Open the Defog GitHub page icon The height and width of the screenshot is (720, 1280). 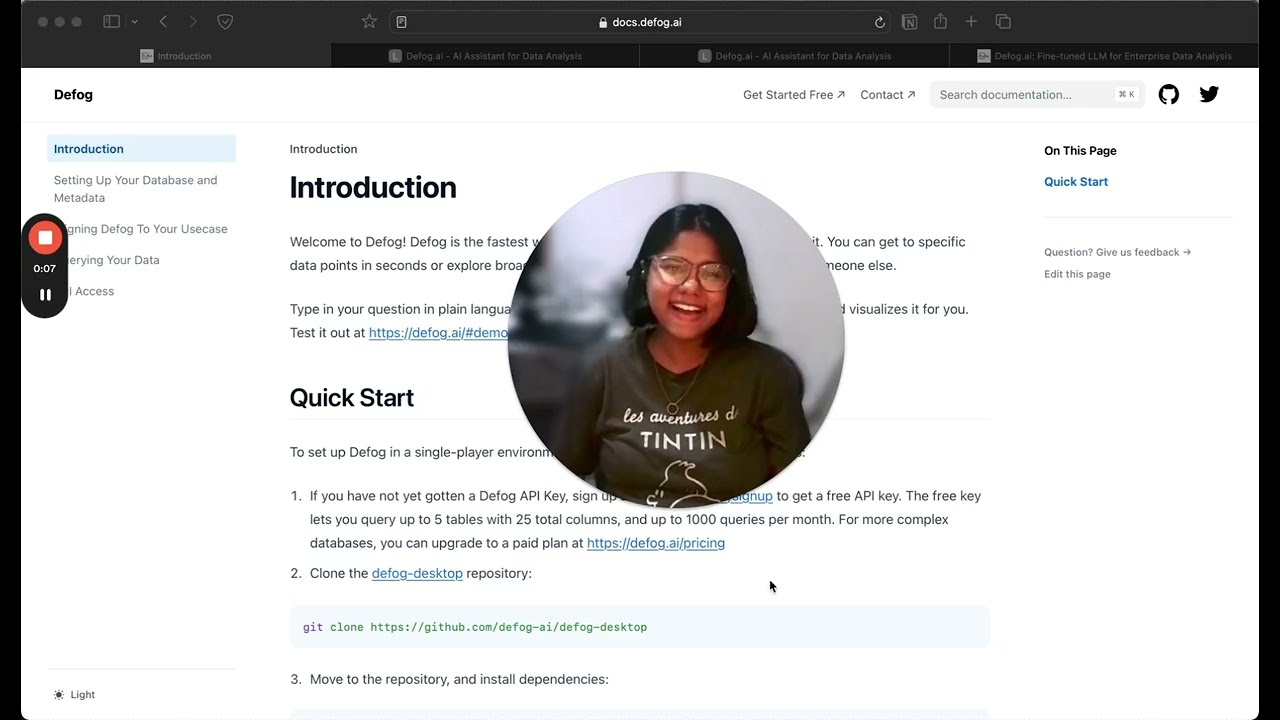[1169, 95]
